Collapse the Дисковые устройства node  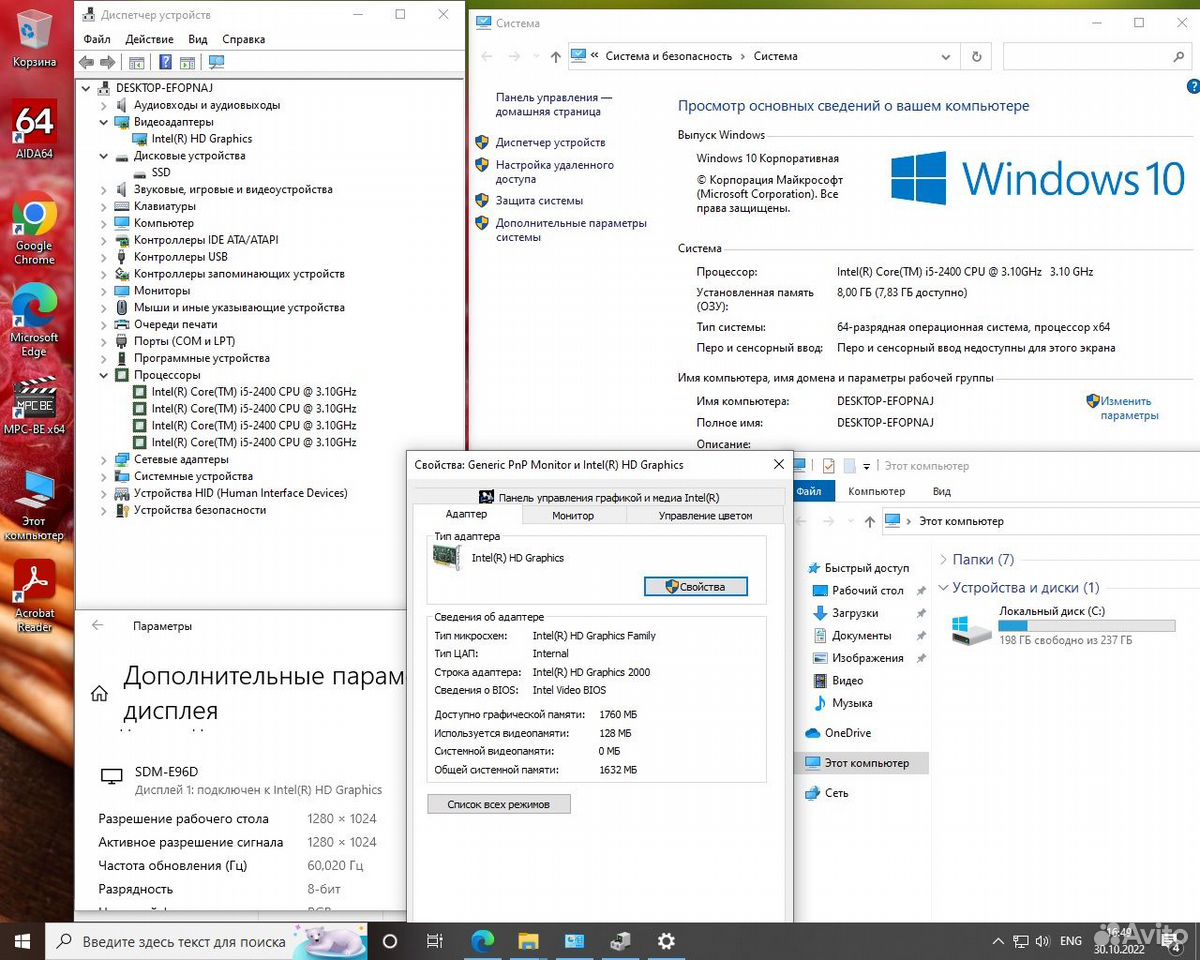[x=104, y=156]
